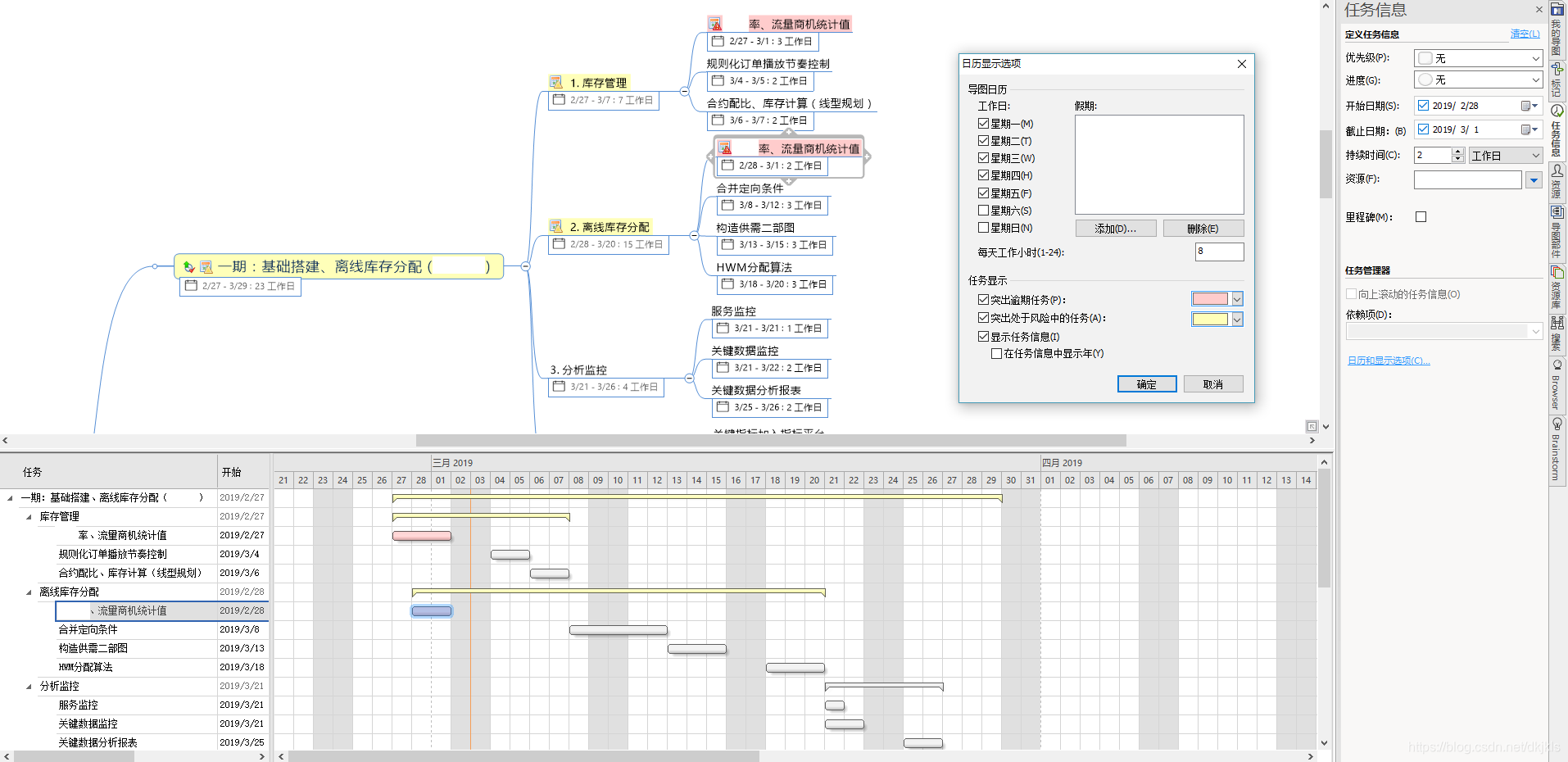Select the 合并定向条件 row in the Gantt list
The height and width of the screenshot is (762, 1568).
pos(134,629)
